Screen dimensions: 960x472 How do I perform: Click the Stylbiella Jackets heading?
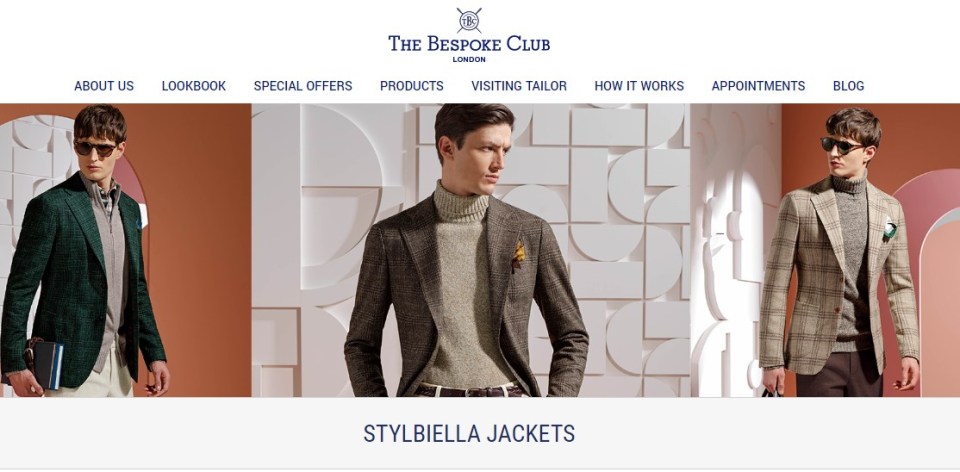coord(469,434)
